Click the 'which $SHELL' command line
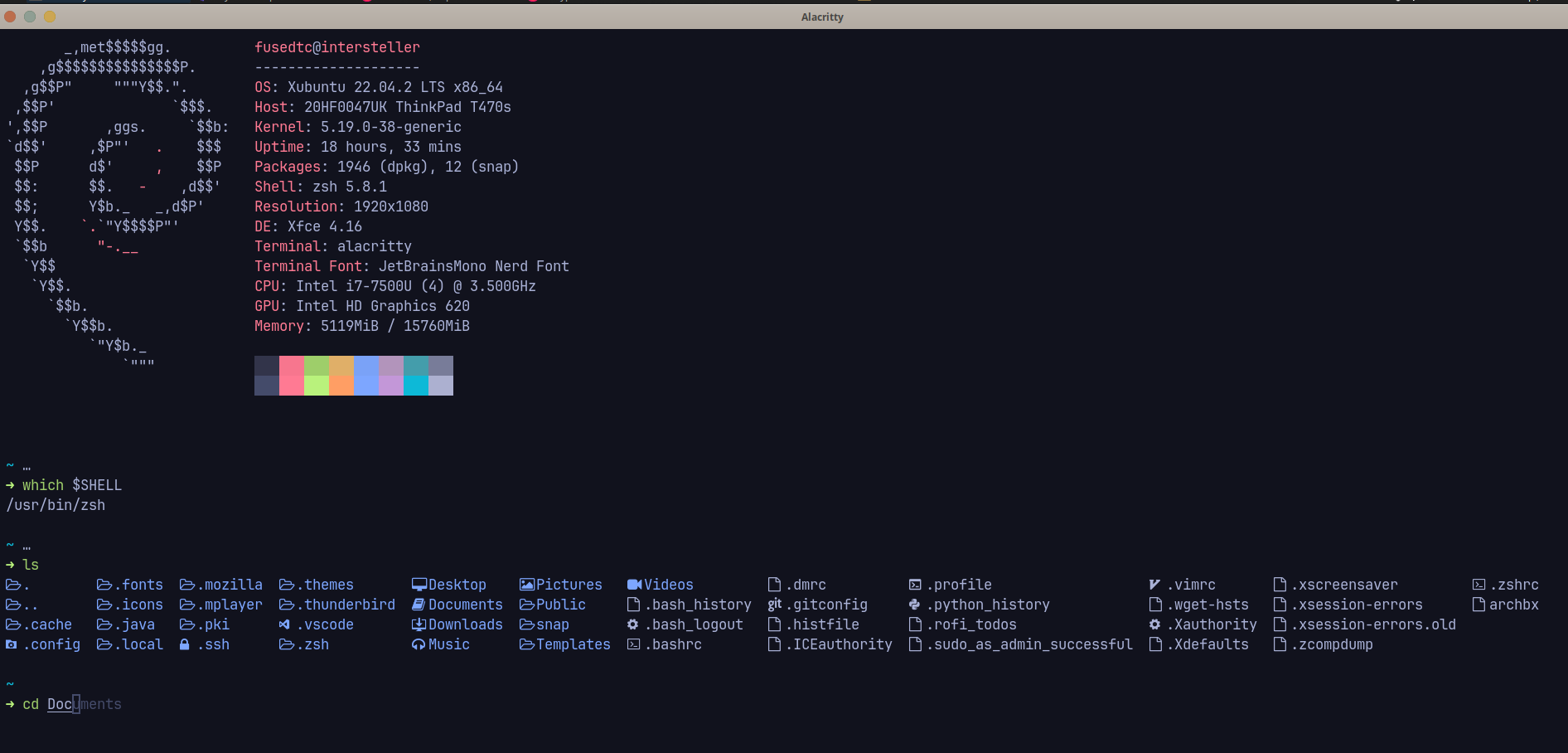The height and width of the screenshot is (753, 1568). [x=72, y=485]
